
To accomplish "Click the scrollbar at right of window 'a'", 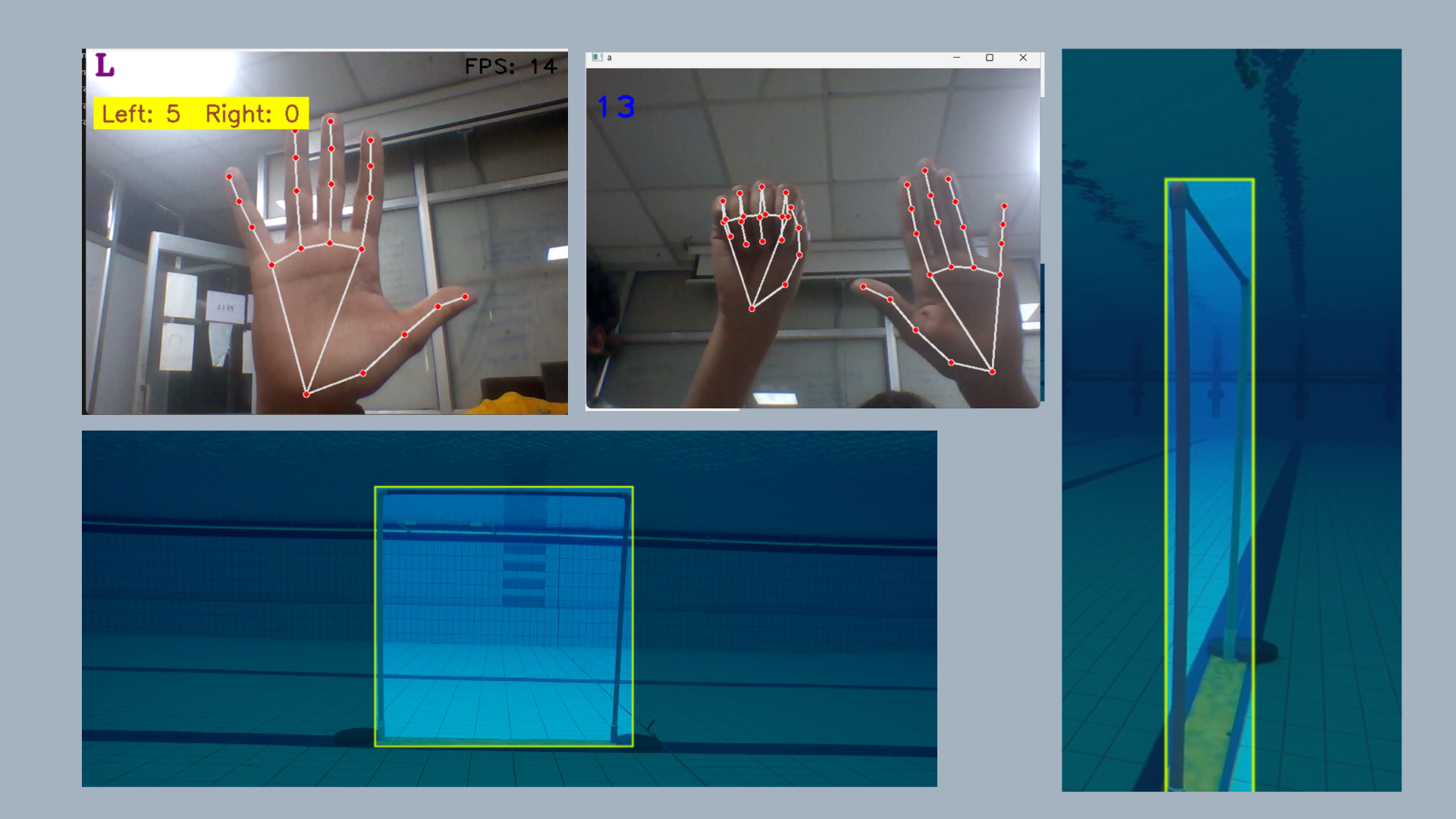I will coord(1043,76).
